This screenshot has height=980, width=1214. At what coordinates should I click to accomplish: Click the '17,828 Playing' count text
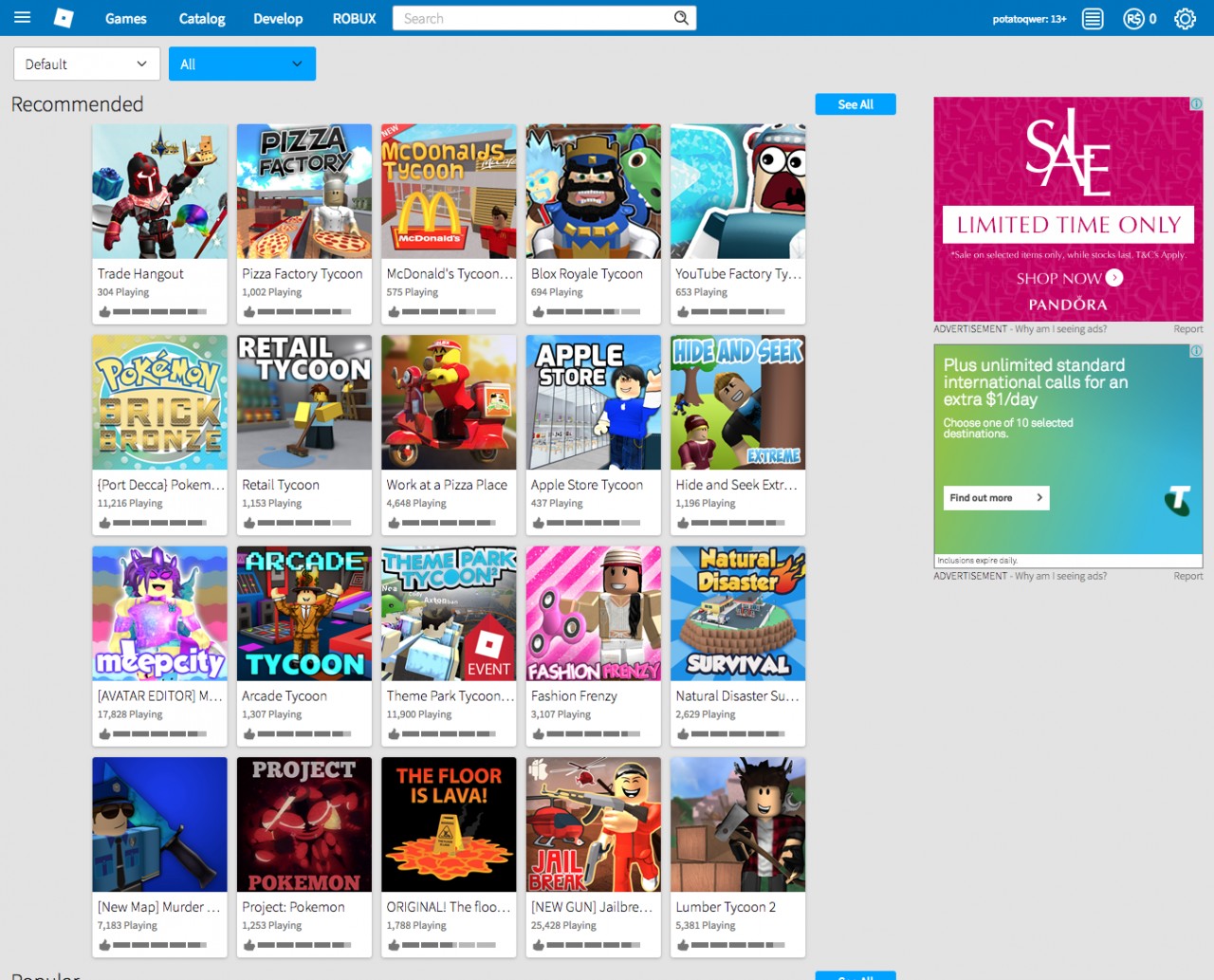(x=130, y=714)
